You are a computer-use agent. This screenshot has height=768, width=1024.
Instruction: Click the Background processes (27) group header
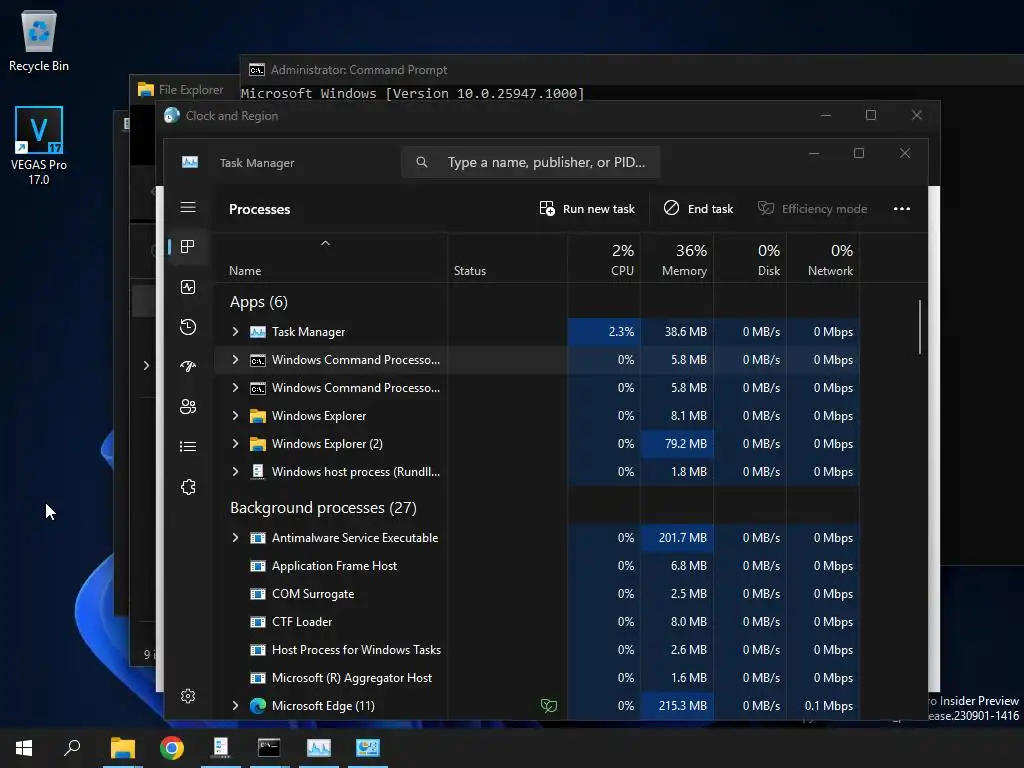323,508
